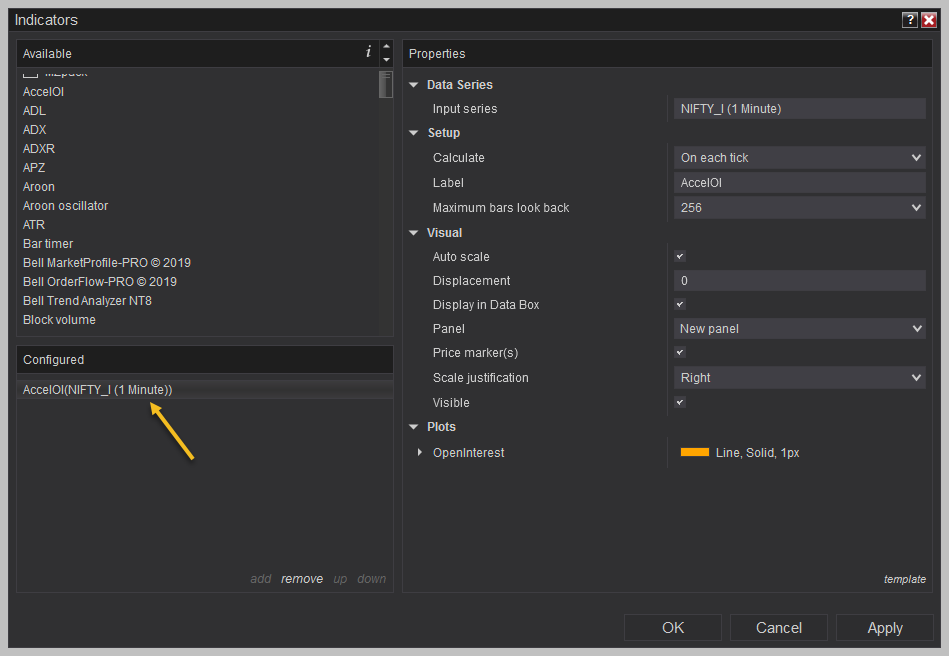Click the Cancel button

tap(778, 628)
